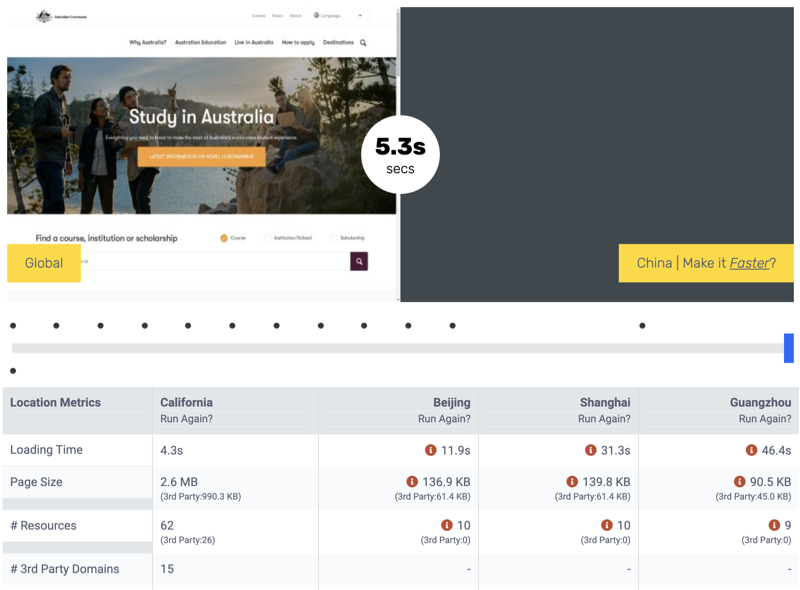This screenshot has height=590, width=800.
Task: Click the (3rd Party:990.3 KB) text
Action: [201, 497]
